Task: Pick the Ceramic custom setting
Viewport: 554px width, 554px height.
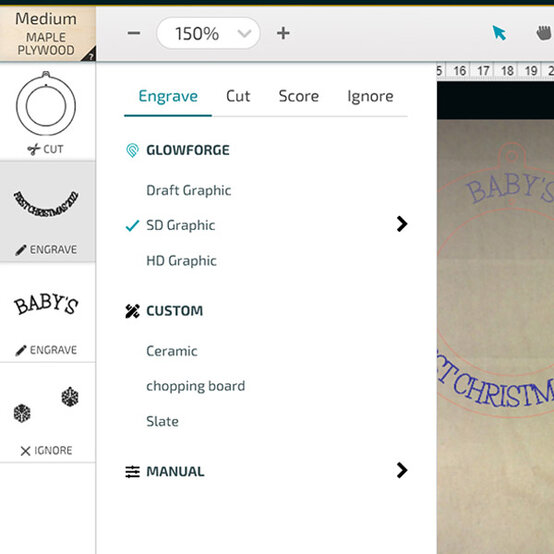Action: (172, 351)
